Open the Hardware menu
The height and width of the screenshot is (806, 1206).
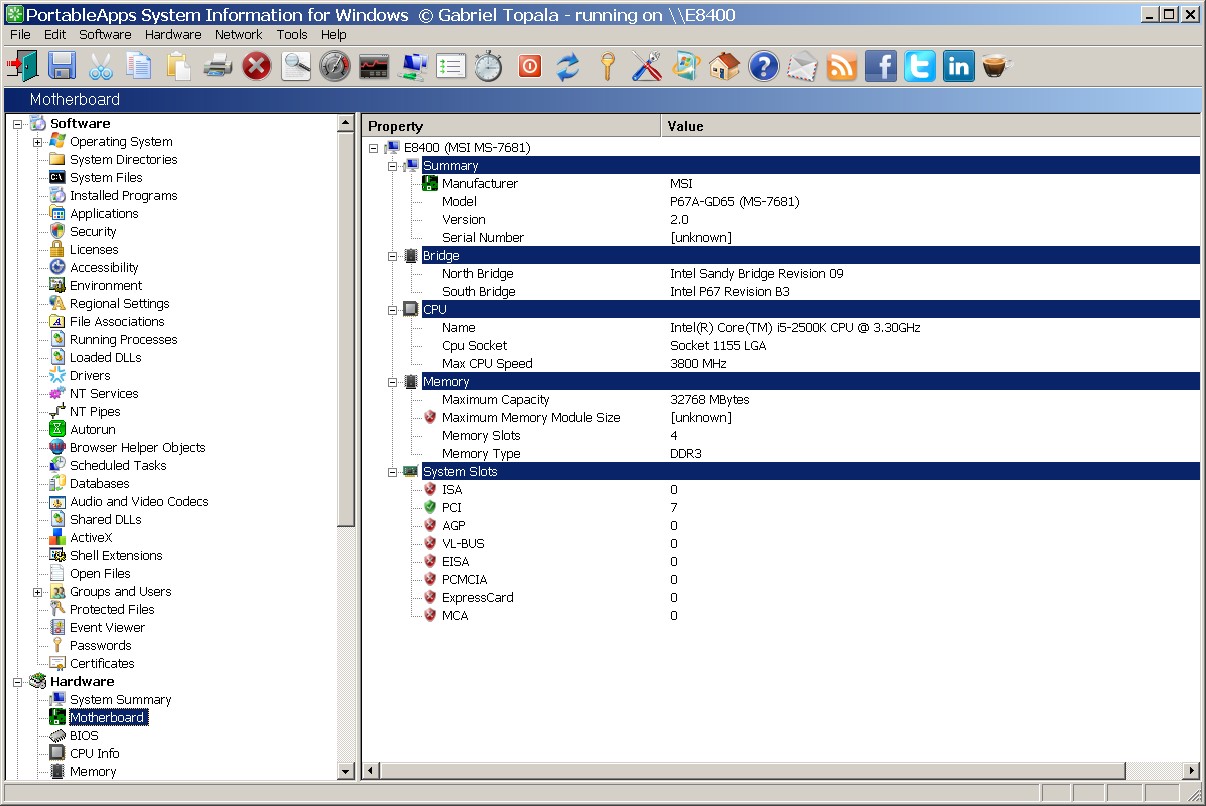coord(173,34)
